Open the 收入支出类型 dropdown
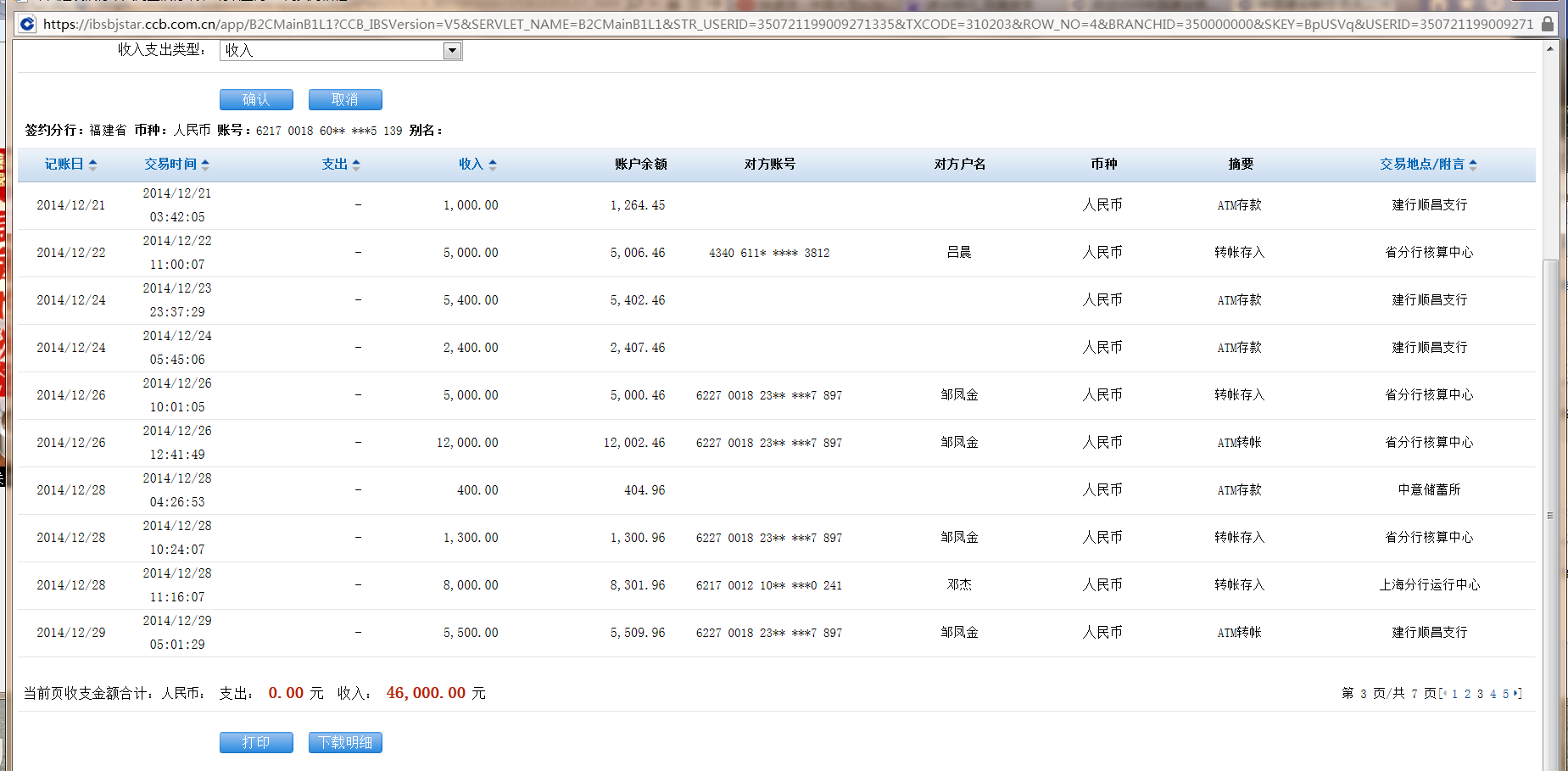 click(452, 51)
